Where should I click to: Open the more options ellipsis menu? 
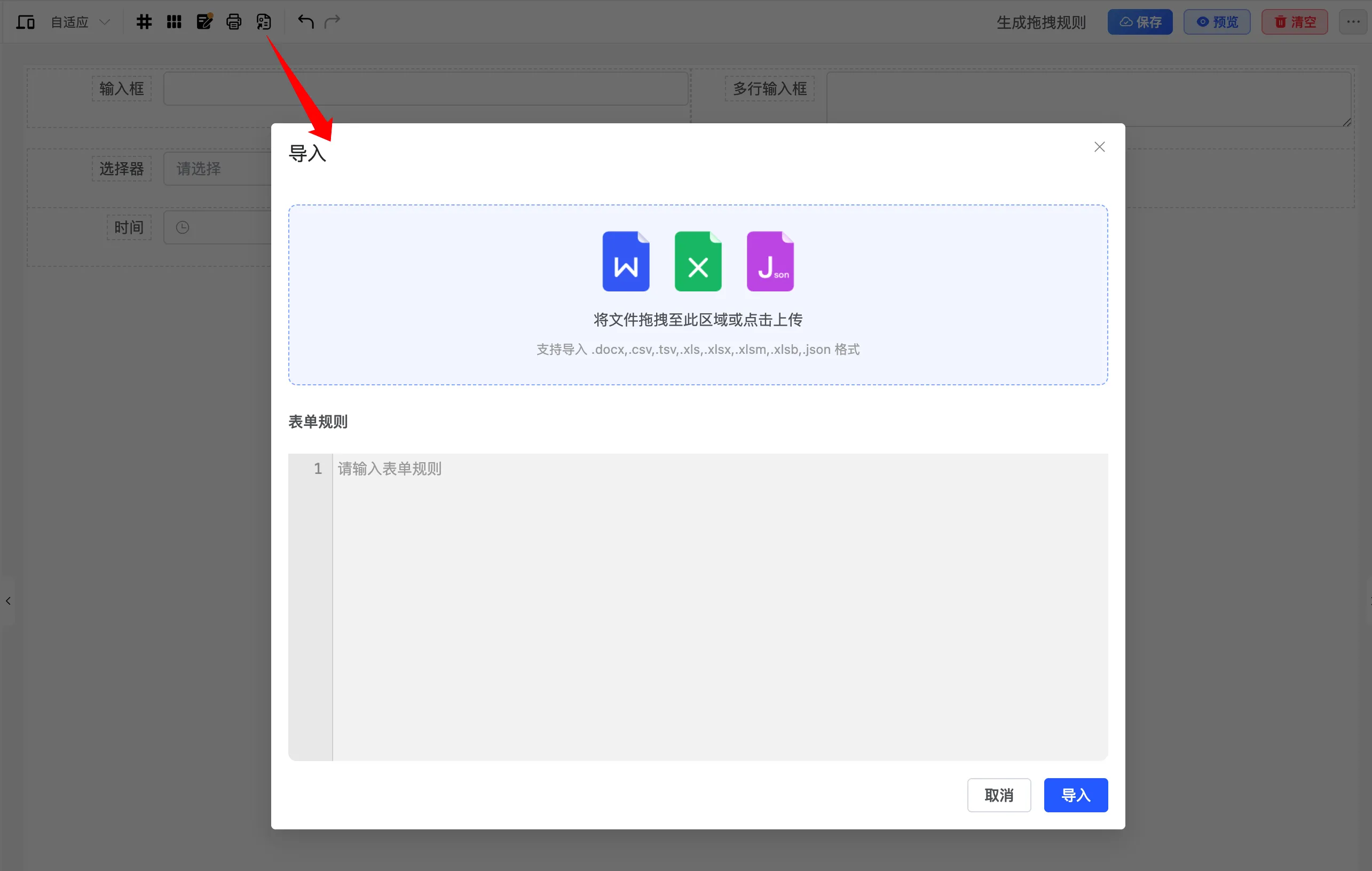click(1353, 22)
